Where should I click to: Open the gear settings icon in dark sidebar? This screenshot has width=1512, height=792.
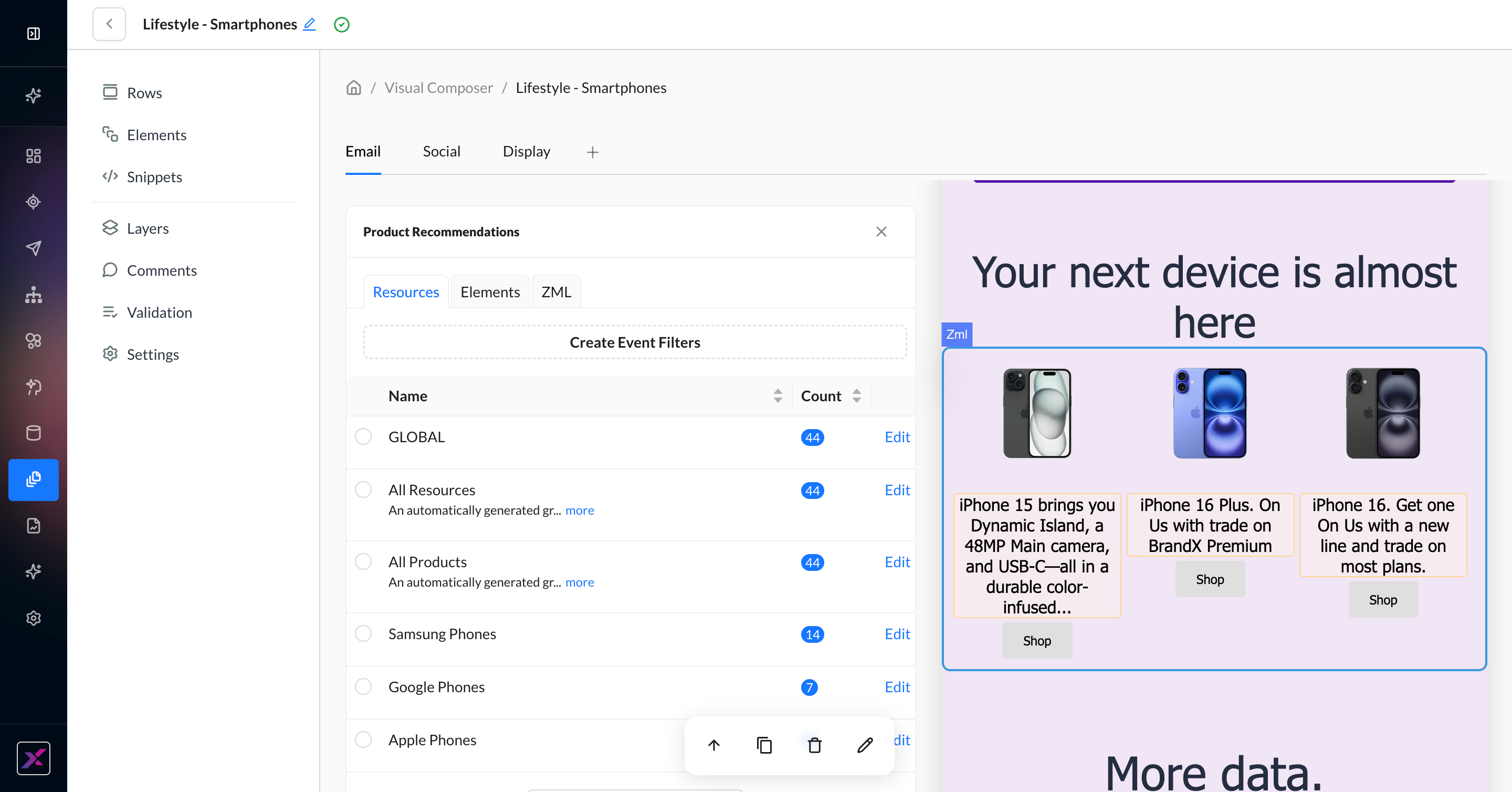pos(34,618)
